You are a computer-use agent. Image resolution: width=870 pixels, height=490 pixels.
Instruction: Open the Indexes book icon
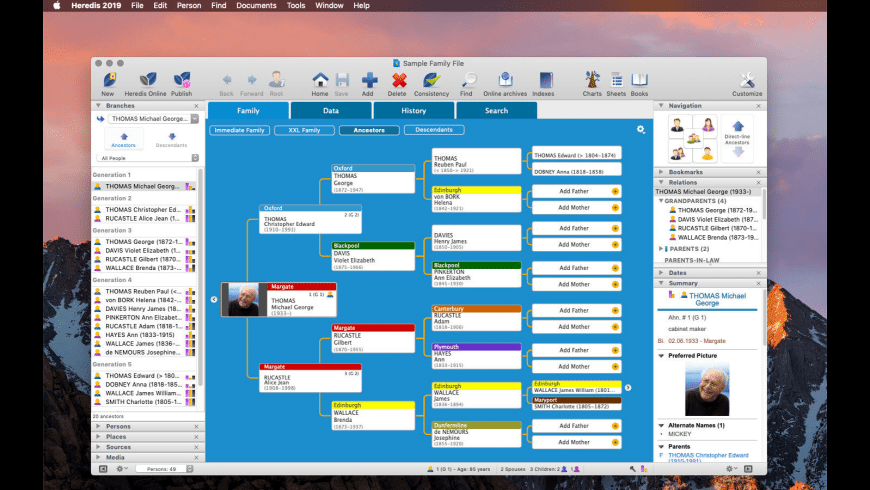click(545, 80)
